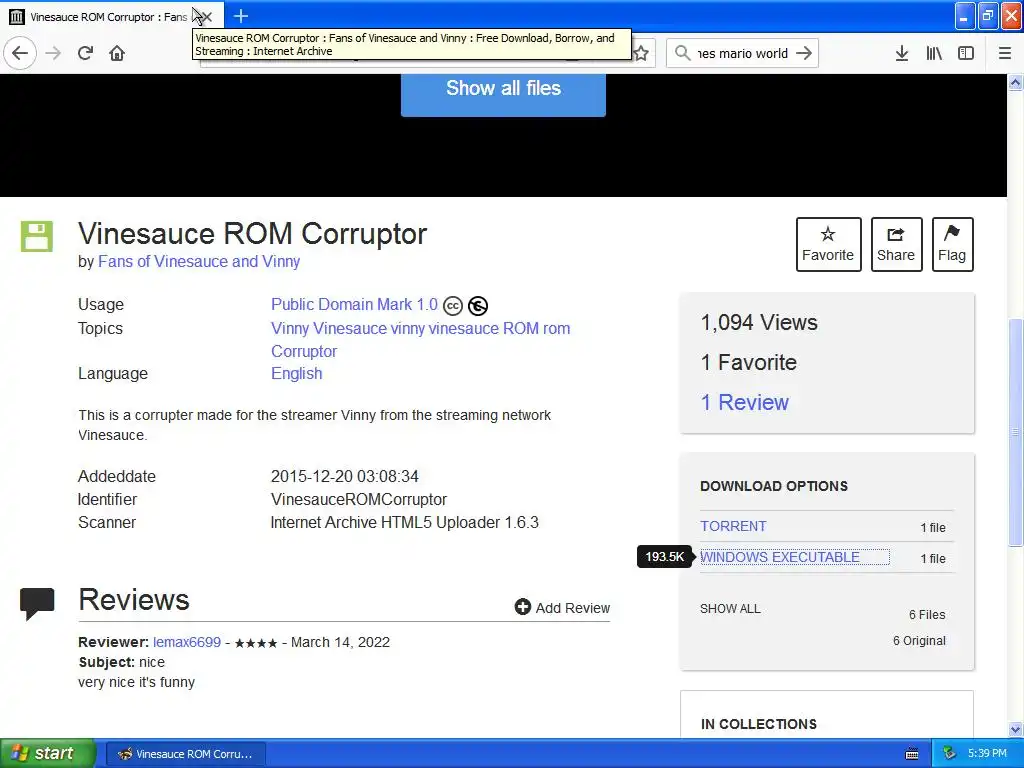Open the Corruptor topic link
The height and width of the screenshot is (768, 1024).
304,351
